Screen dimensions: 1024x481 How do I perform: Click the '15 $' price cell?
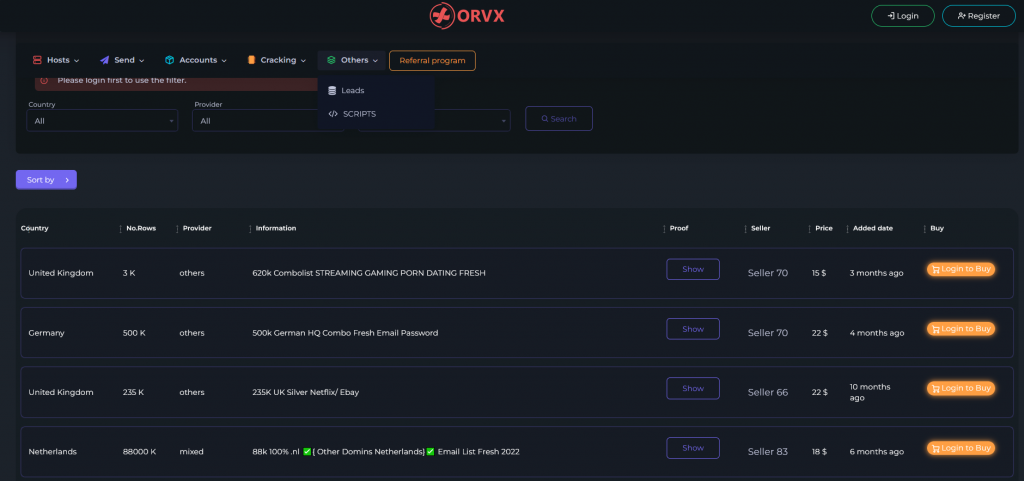tap(819, 273)
